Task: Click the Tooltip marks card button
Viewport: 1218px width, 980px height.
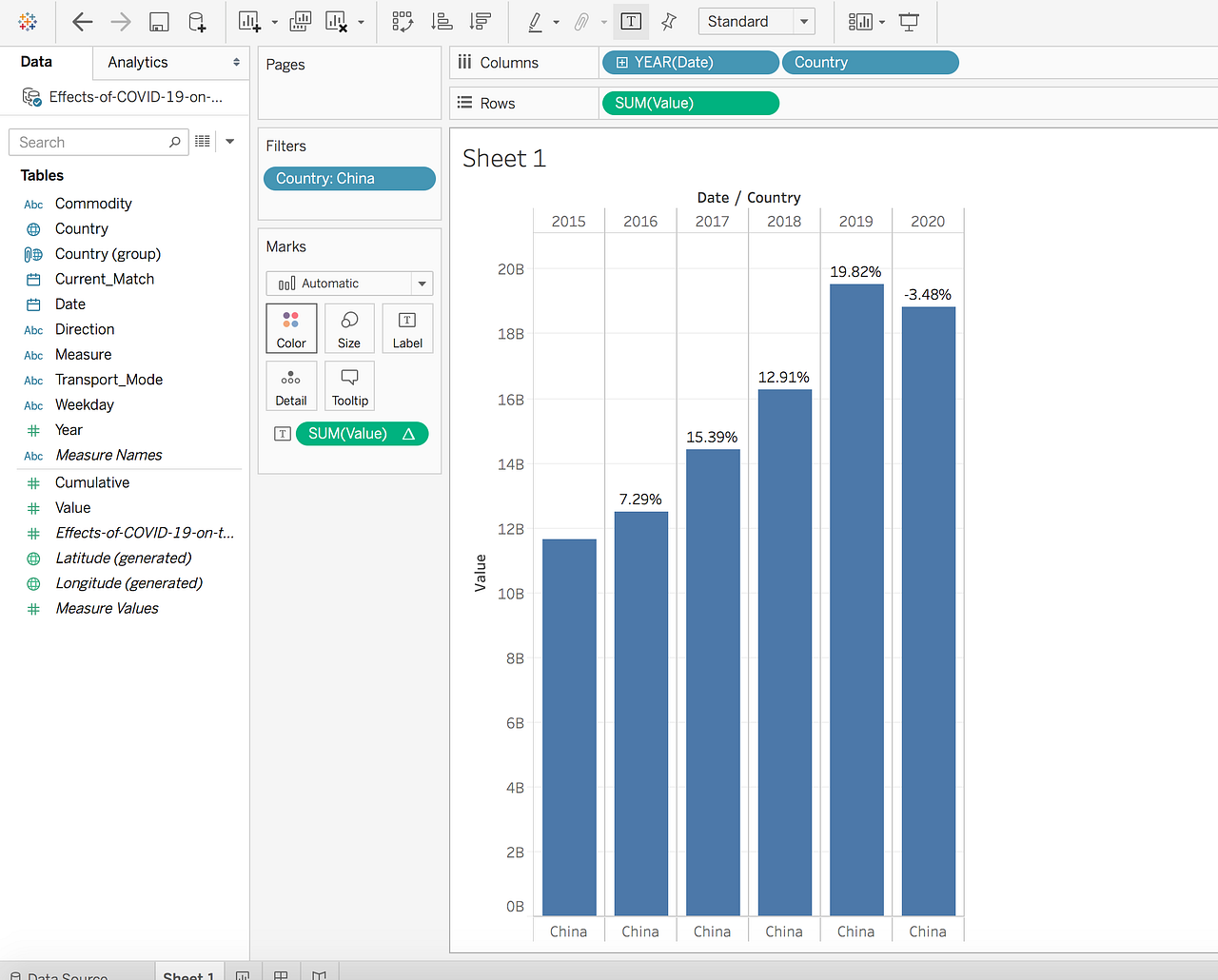Action: pos(349,386)
